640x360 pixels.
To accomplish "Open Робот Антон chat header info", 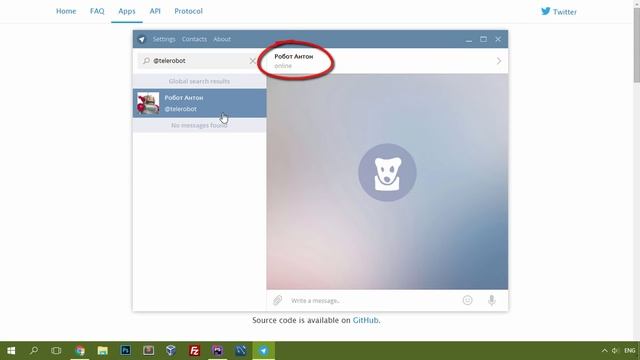I will pos(294,61).
